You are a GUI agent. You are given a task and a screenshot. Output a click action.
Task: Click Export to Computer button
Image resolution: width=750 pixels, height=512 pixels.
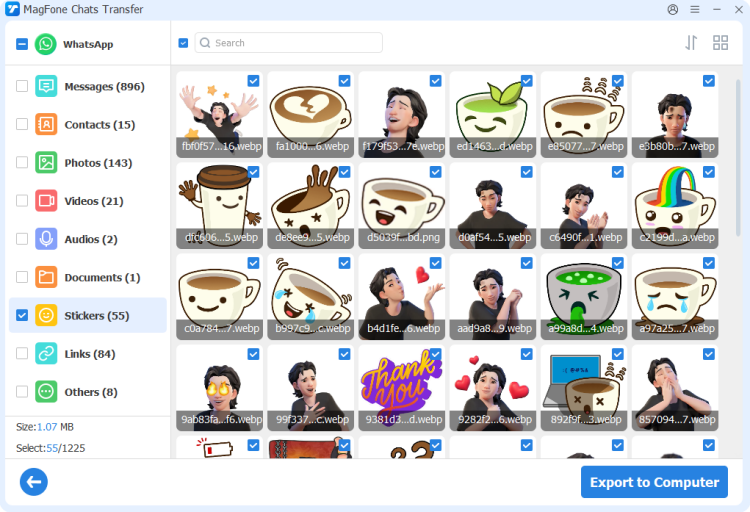(654, 482)
